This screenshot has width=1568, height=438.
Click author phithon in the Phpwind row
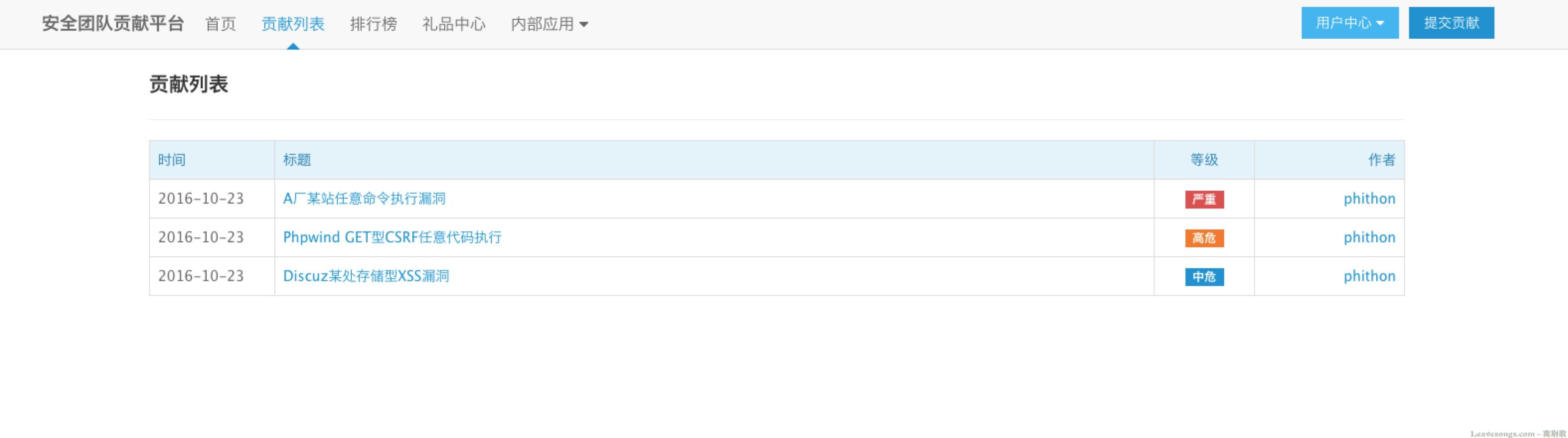tap(1370, 238)
